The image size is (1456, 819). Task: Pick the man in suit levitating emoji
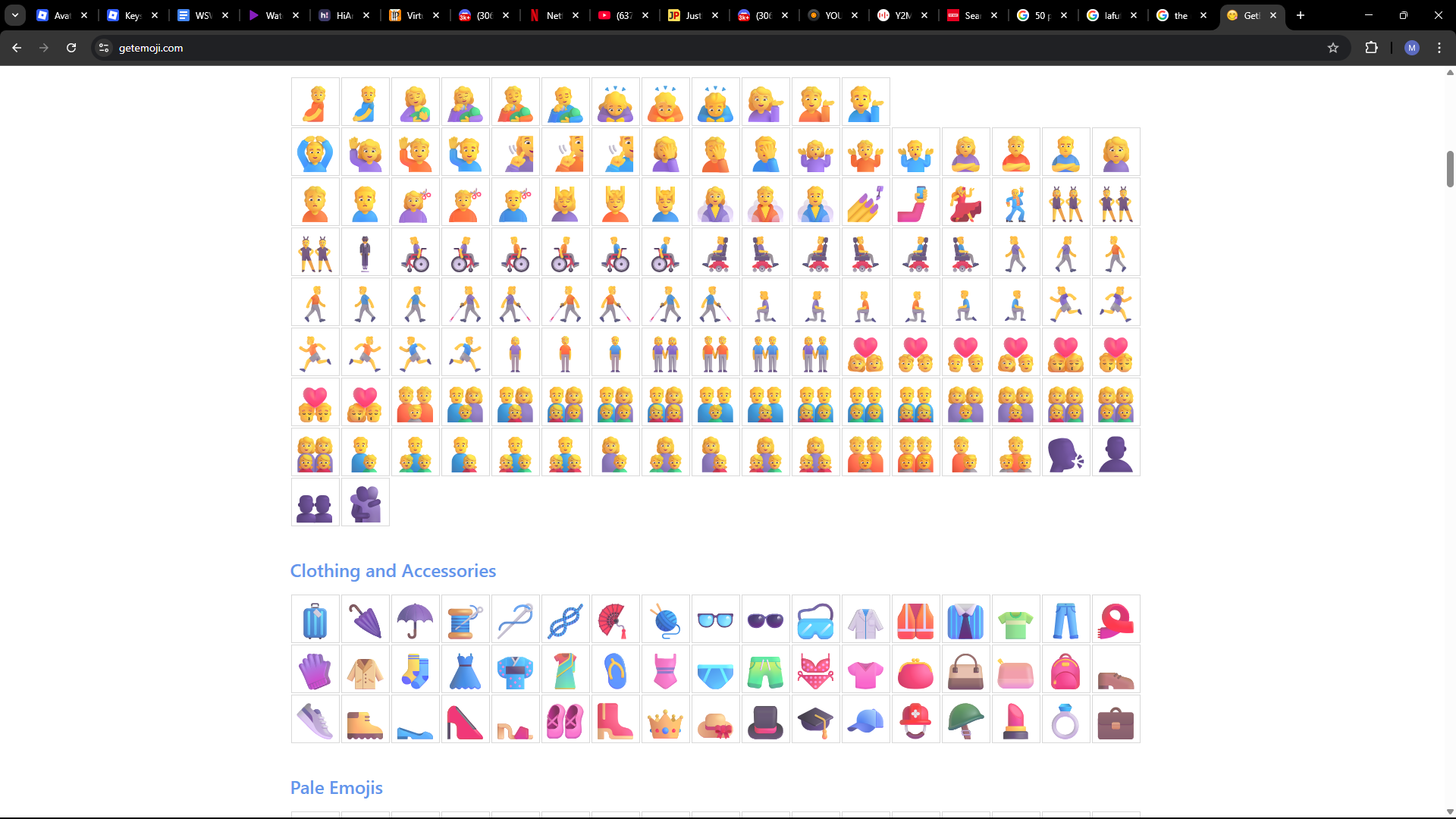click(x=366, y=253)
